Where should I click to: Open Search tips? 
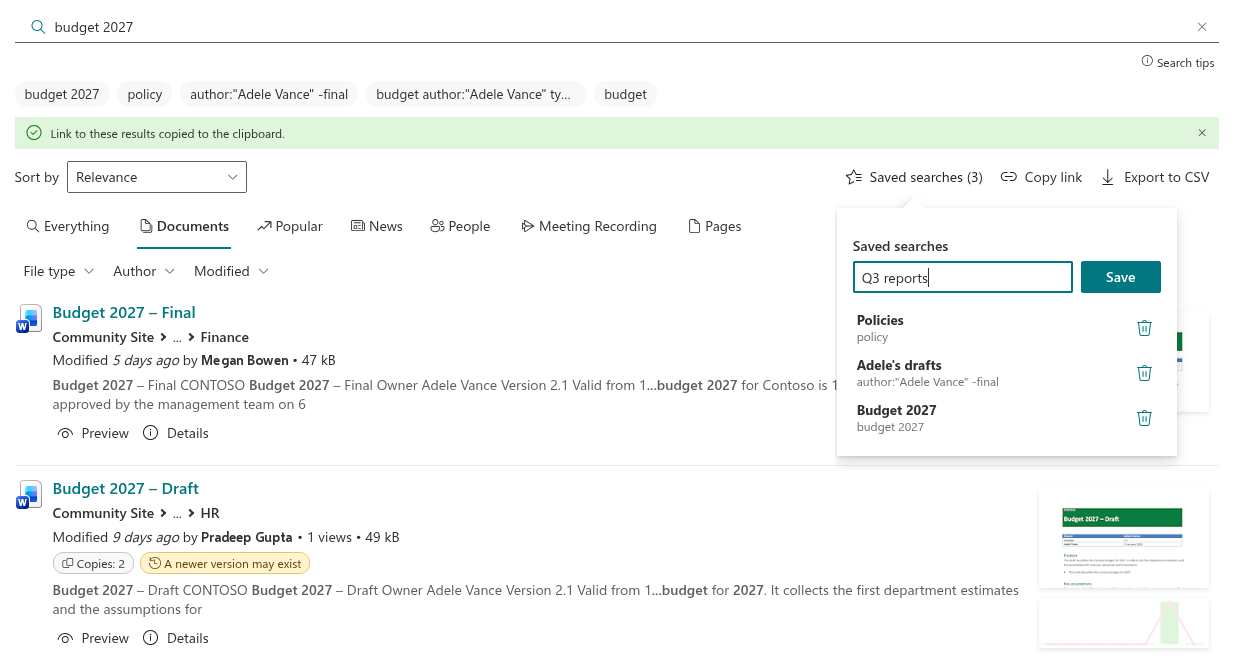1178,62
